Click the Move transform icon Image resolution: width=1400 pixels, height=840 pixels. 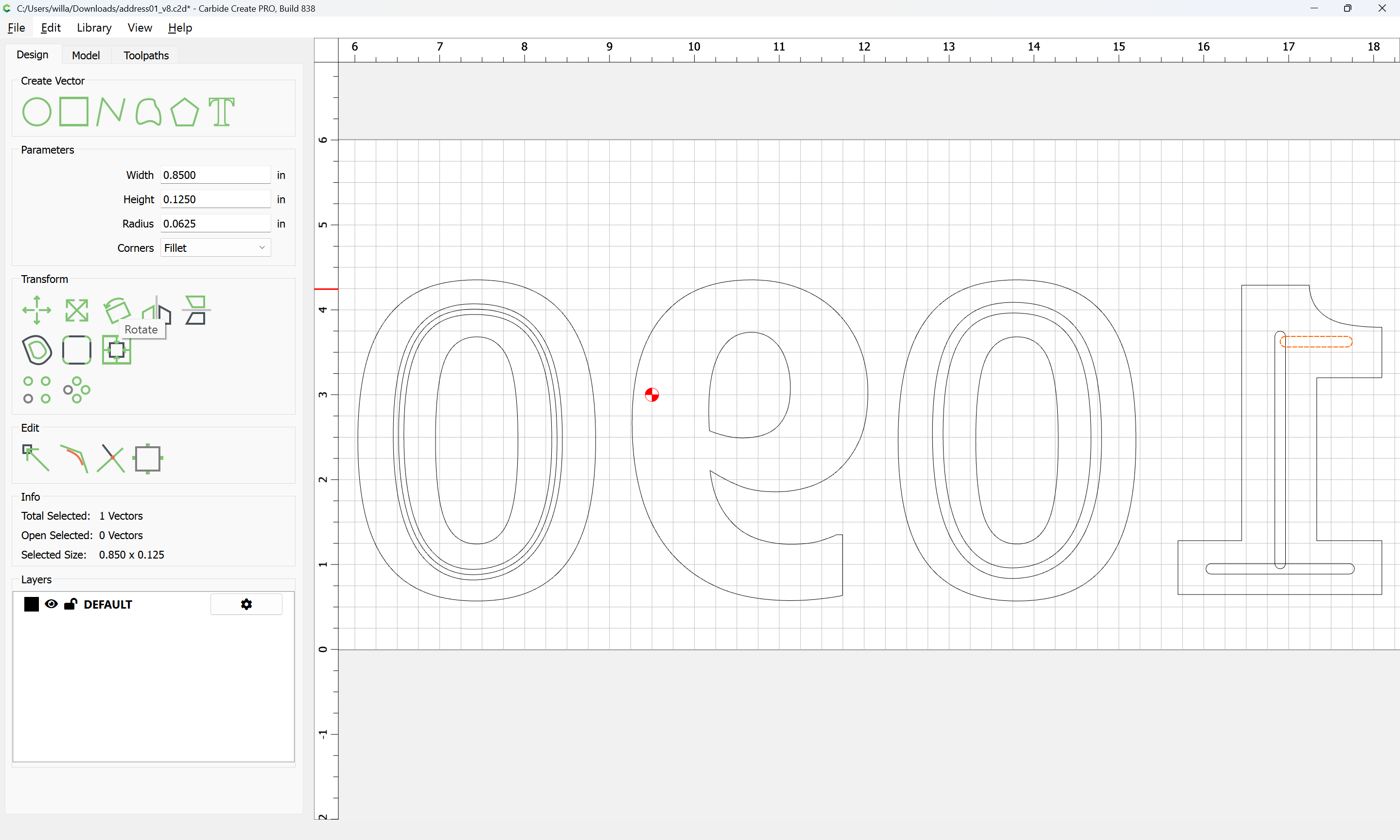tap(37, 310)
